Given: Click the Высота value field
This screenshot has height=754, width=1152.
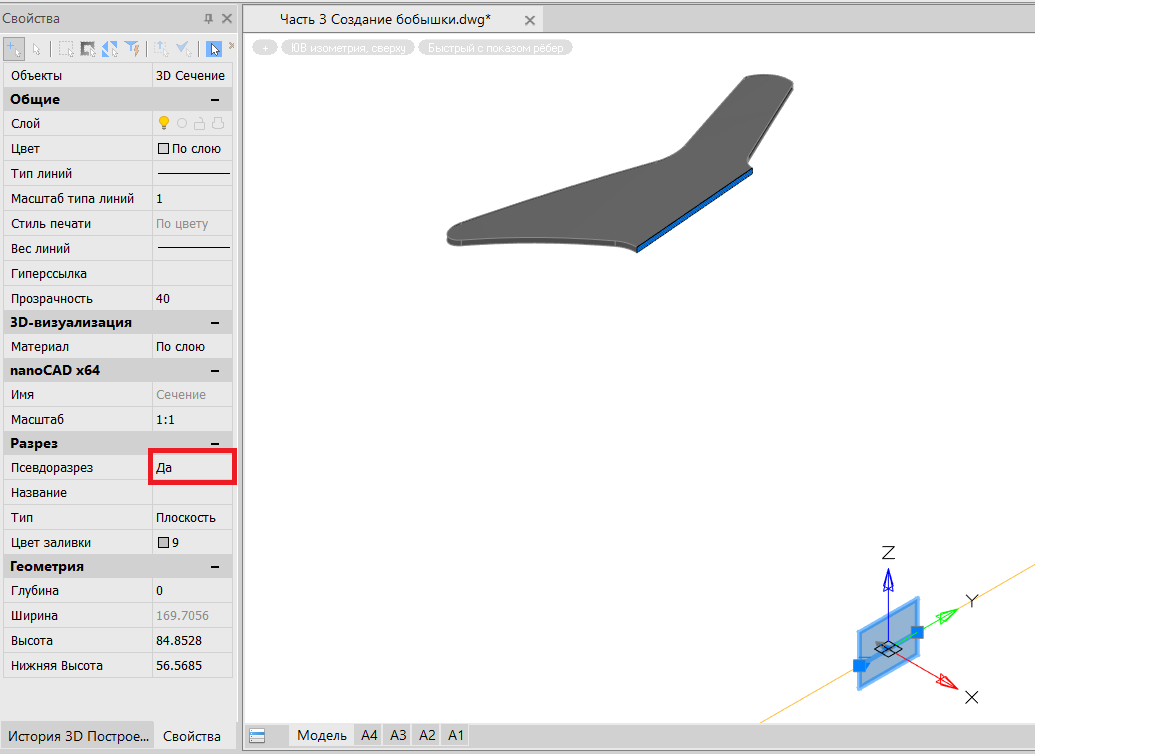Looking at the screenshot, I should tap(192, 640).
